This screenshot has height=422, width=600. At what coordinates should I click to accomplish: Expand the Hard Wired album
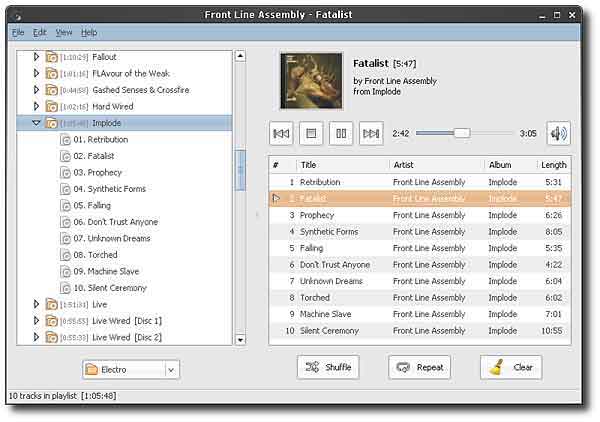coord(37,106)
